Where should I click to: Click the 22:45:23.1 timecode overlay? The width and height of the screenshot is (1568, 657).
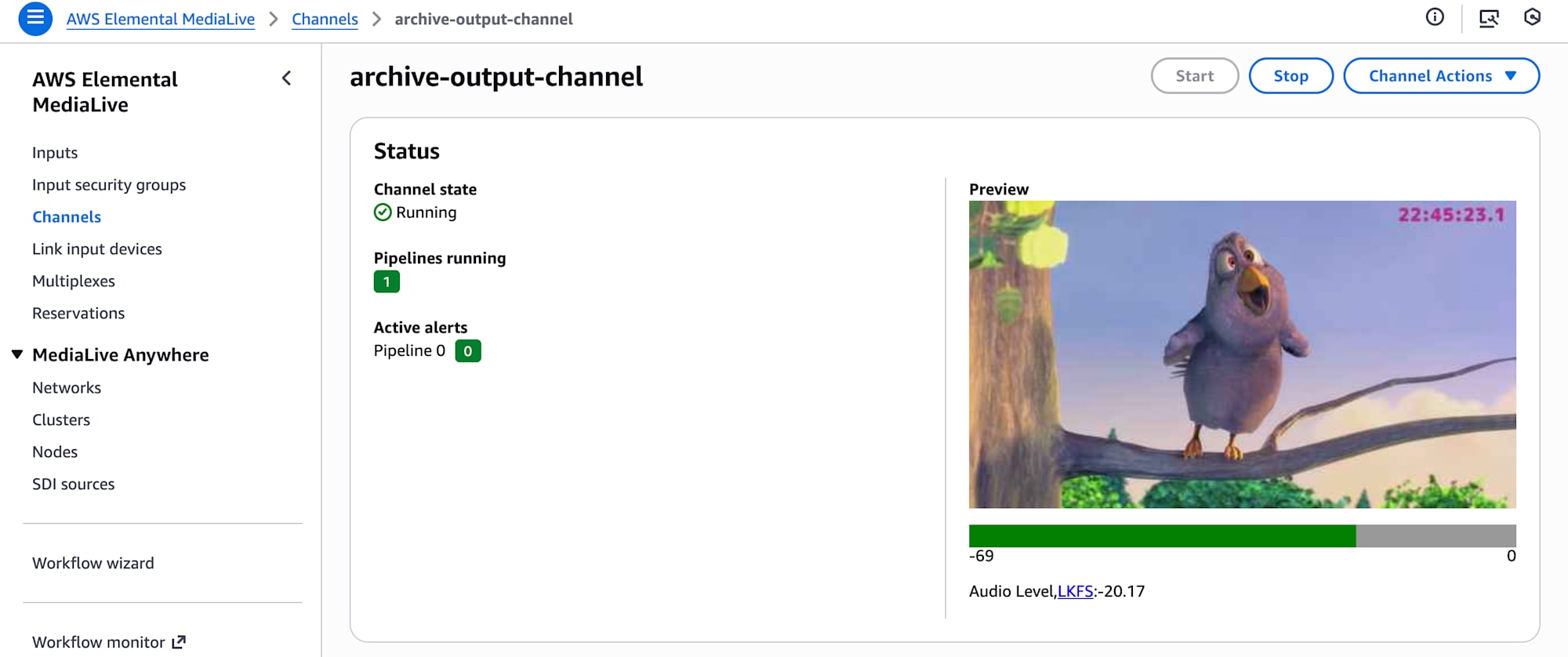point(1451,215)
